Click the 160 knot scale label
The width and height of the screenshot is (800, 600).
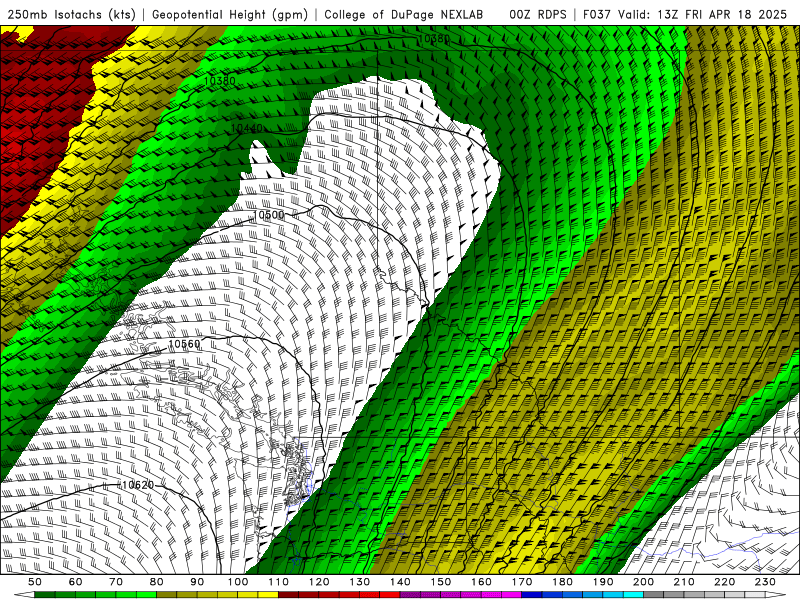pos(481,582)
